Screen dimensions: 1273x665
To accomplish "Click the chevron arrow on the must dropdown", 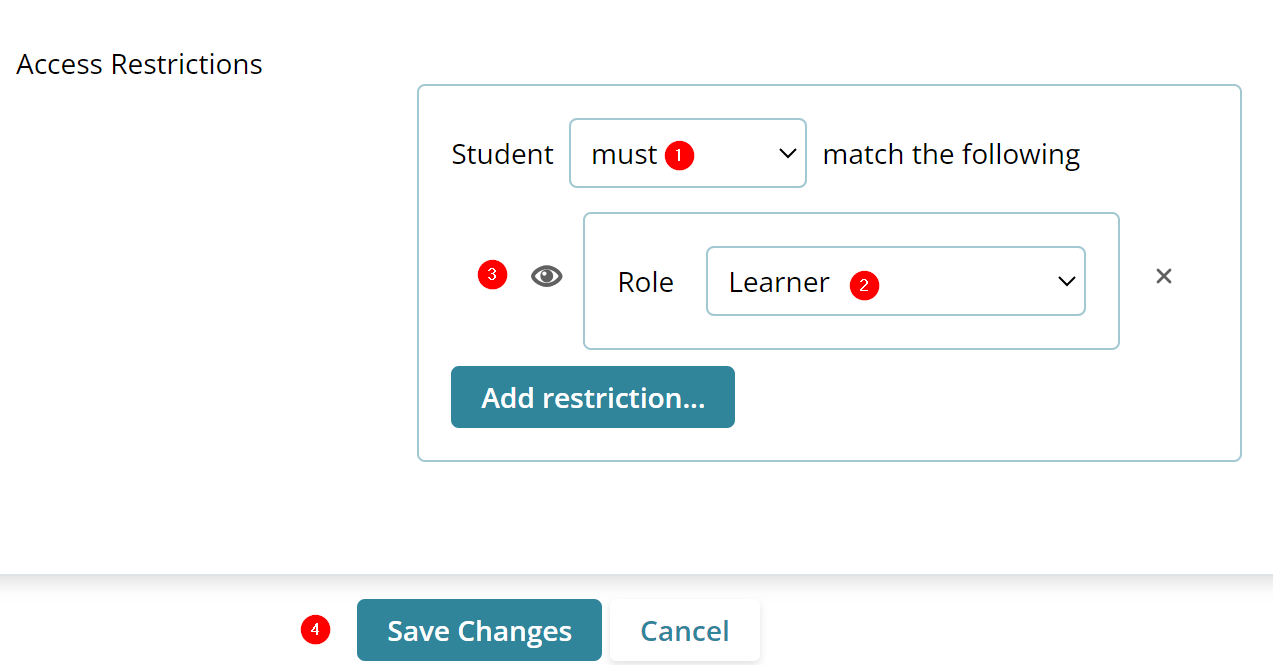I will pyautogui.click(x=787, y=154).
